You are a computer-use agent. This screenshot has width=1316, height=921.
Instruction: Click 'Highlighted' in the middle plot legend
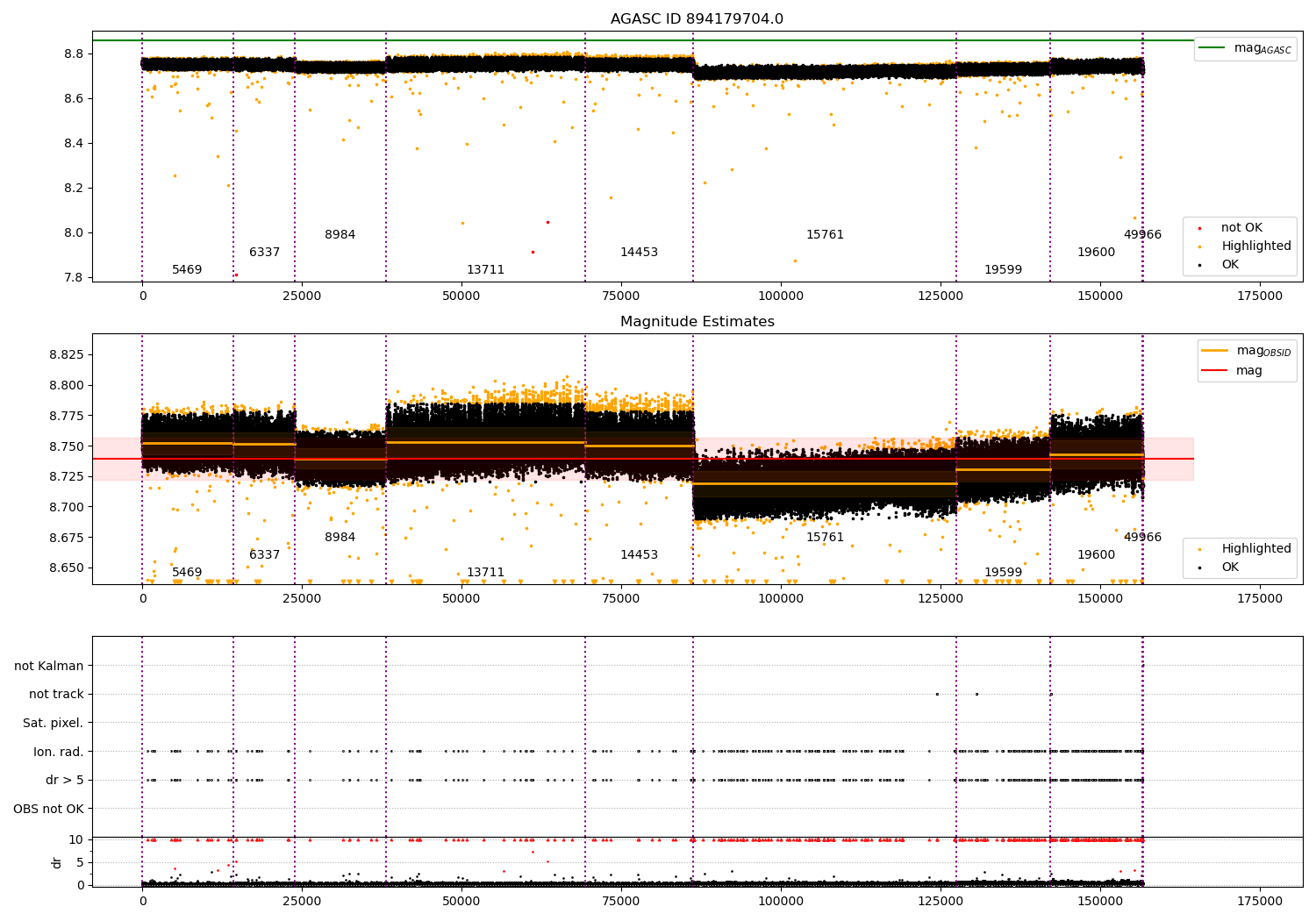[1247, 549]
